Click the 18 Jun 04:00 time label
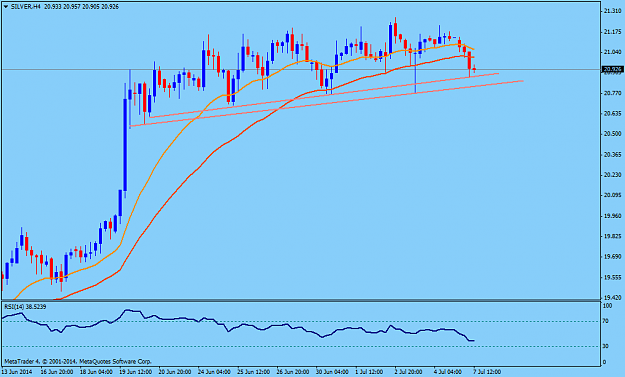The image size is (625, 377). (96, 372)
